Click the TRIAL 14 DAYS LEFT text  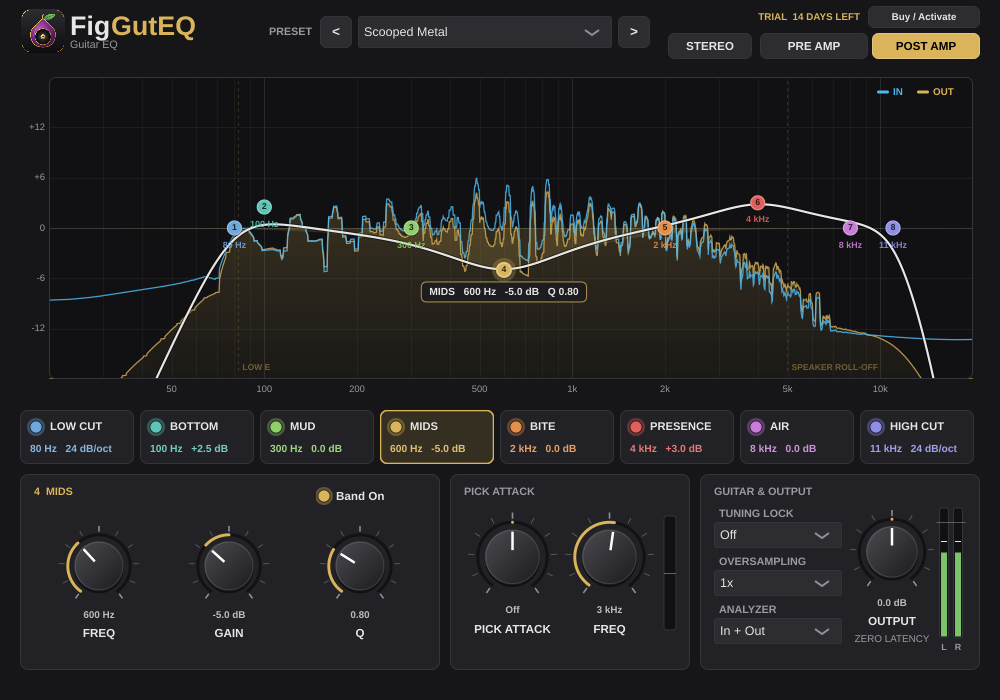809,17
